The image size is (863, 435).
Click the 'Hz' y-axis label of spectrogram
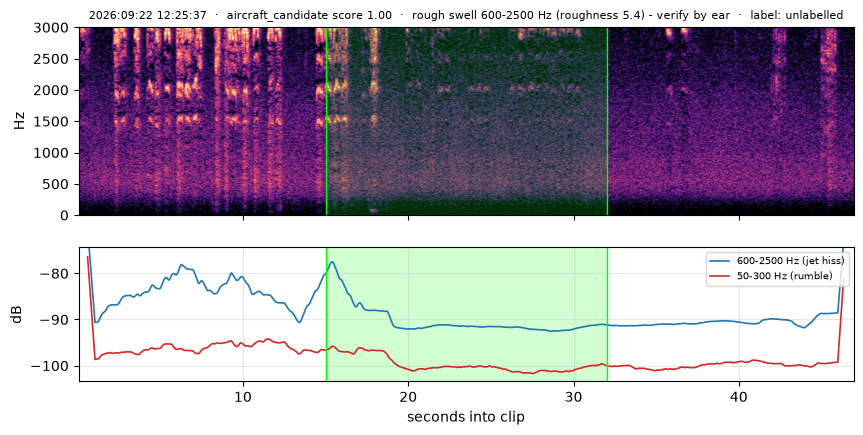pyautogui.click(x=19, y=121)
